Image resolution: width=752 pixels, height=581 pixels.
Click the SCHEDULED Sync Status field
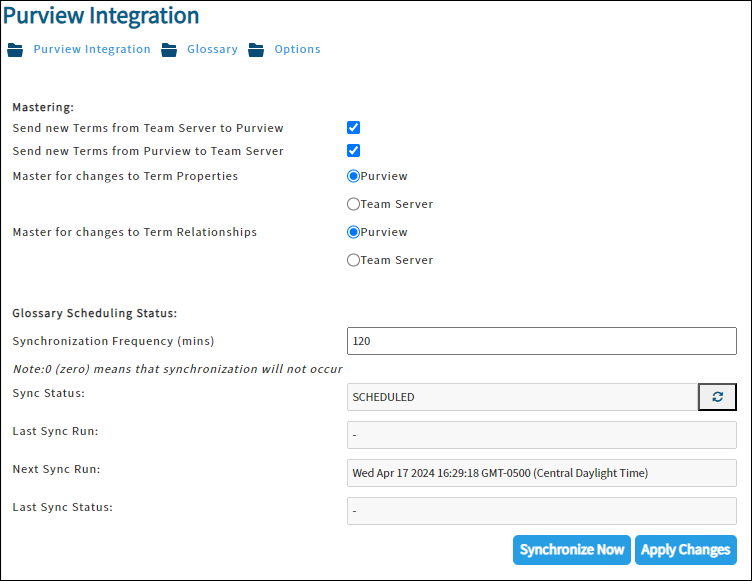pos(522,397)
